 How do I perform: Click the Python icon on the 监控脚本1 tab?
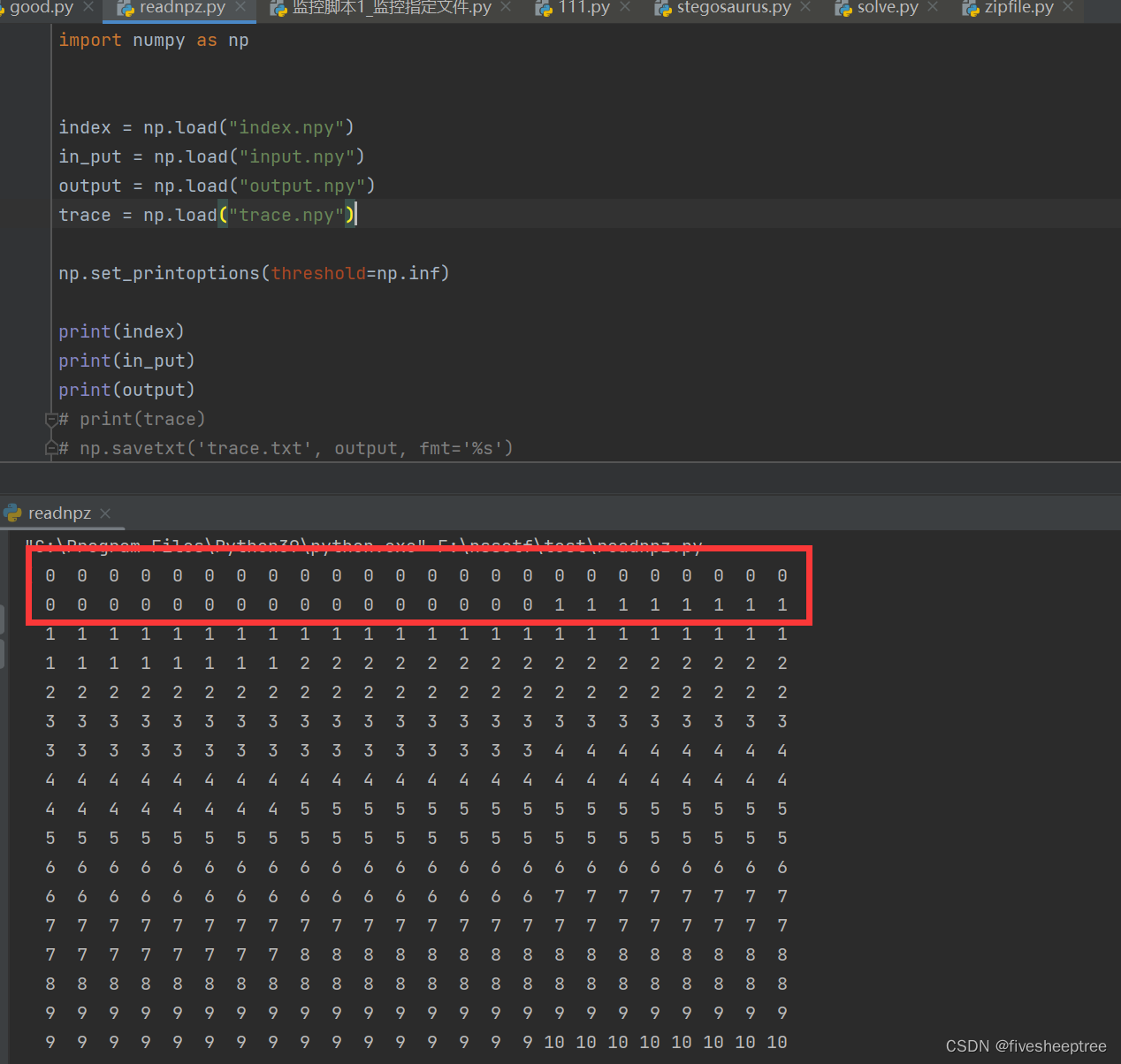pos(277,9)
